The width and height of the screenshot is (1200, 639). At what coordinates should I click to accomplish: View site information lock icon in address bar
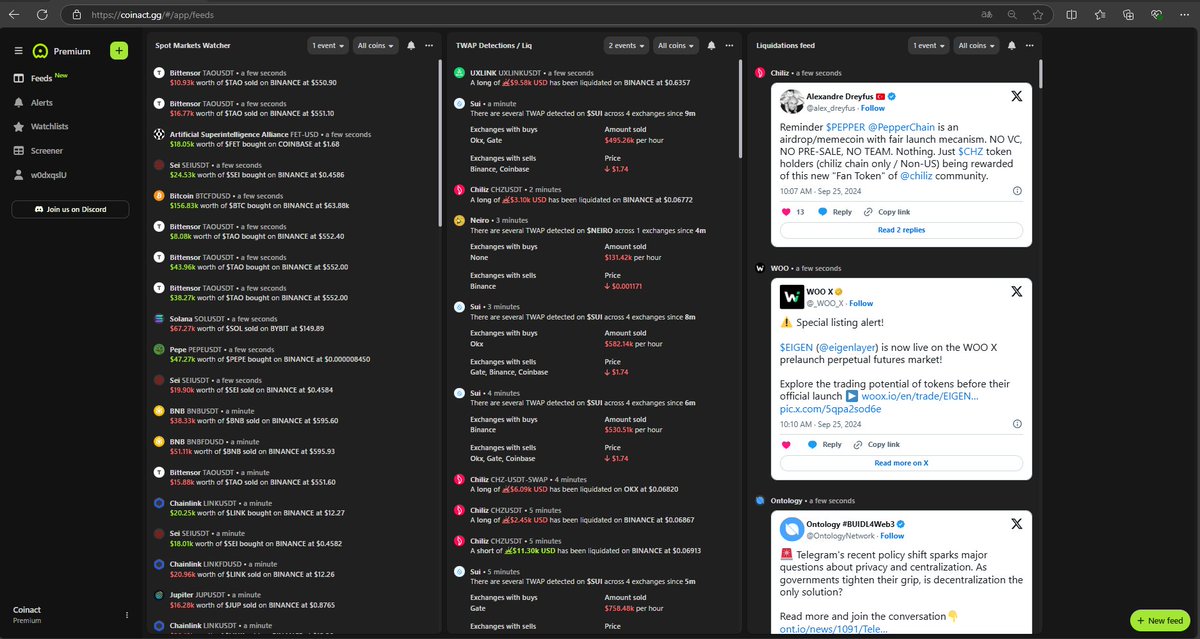pyautogui.click(x=77, y=15)
